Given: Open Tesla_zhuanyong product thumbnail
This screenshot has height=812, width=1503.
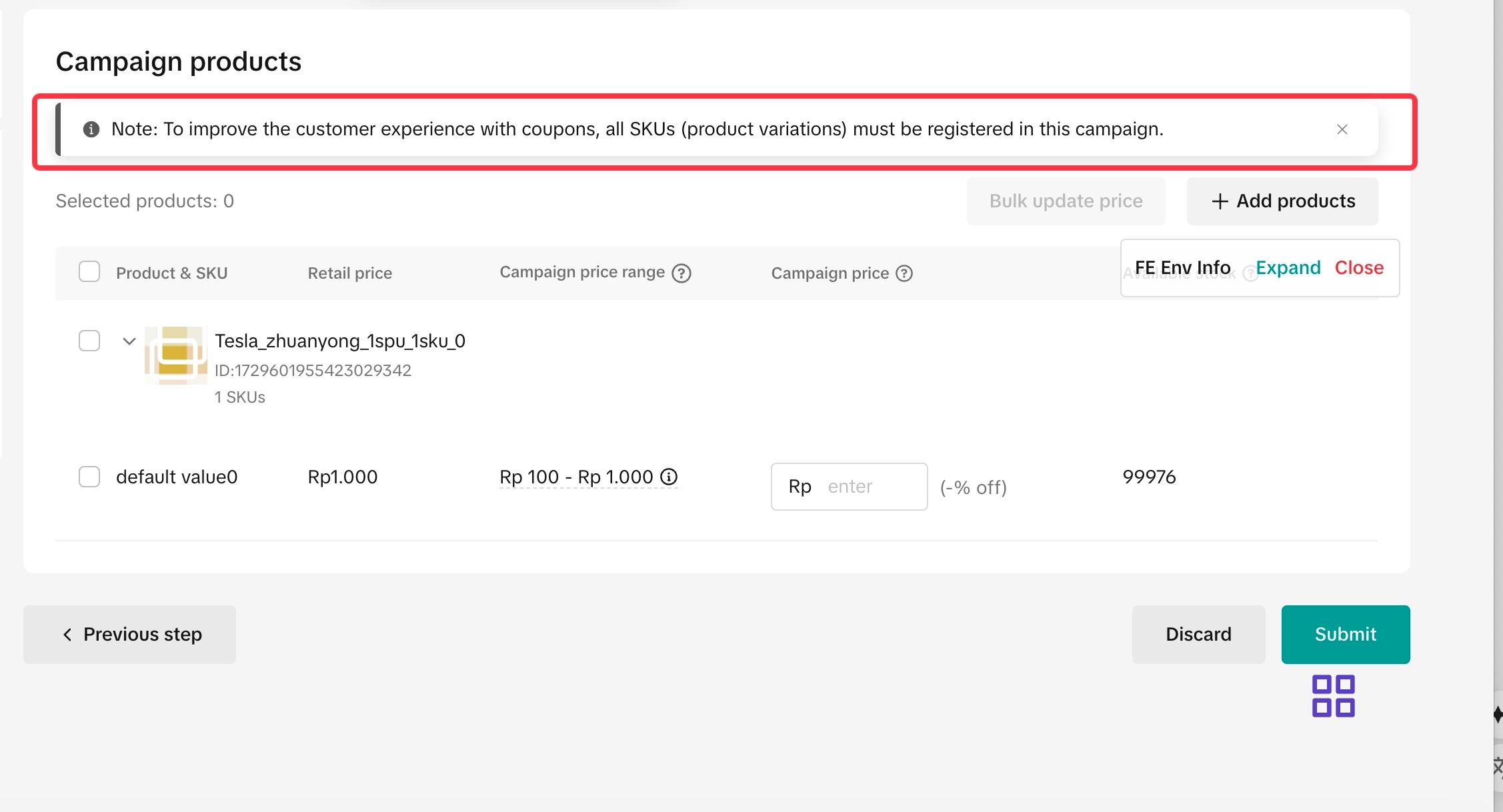Looking at the screenshot, I should tap(175, 355).
